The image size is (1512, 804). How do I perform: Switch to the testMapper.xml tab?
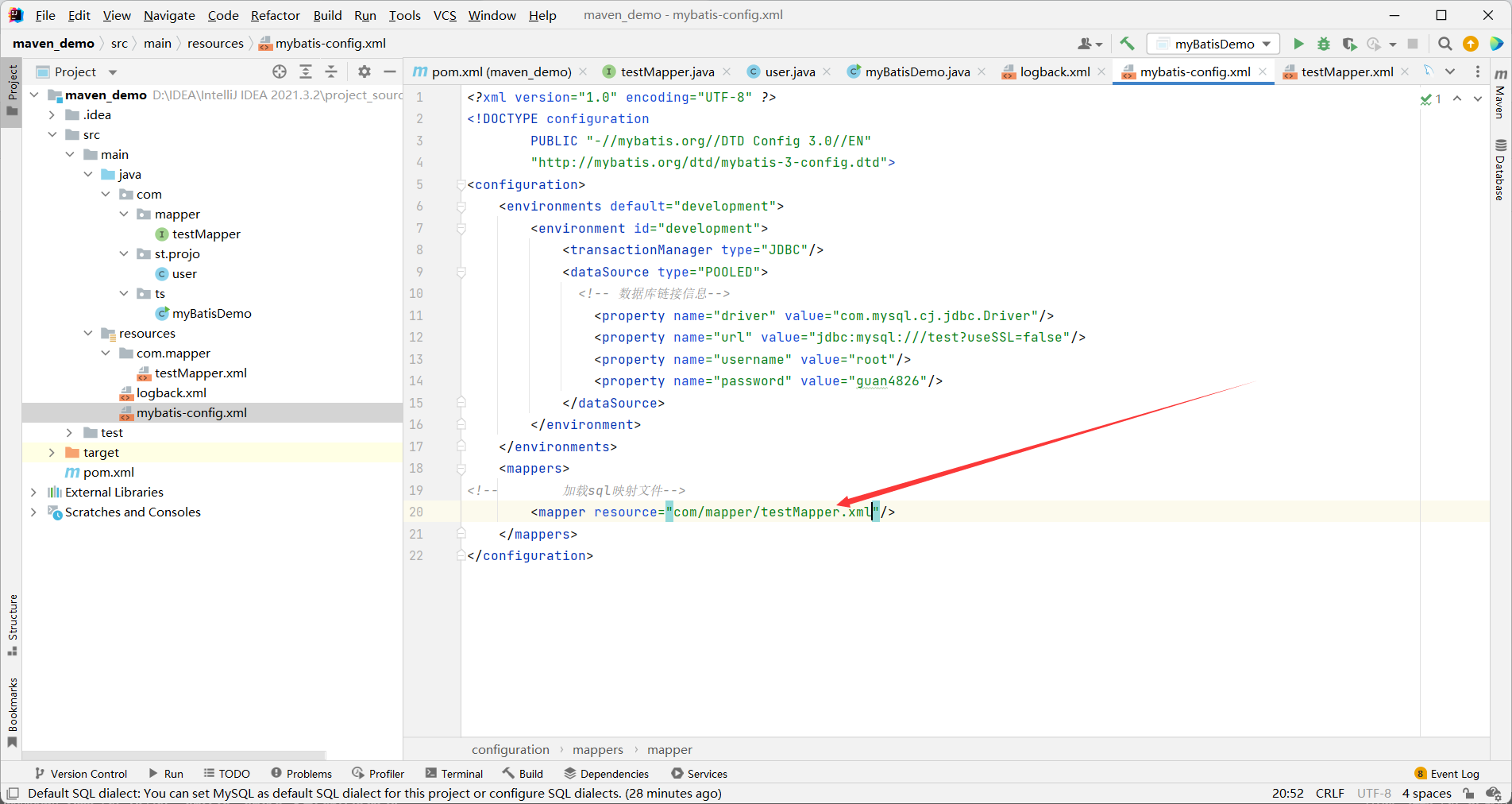(x=1347, y=72)
